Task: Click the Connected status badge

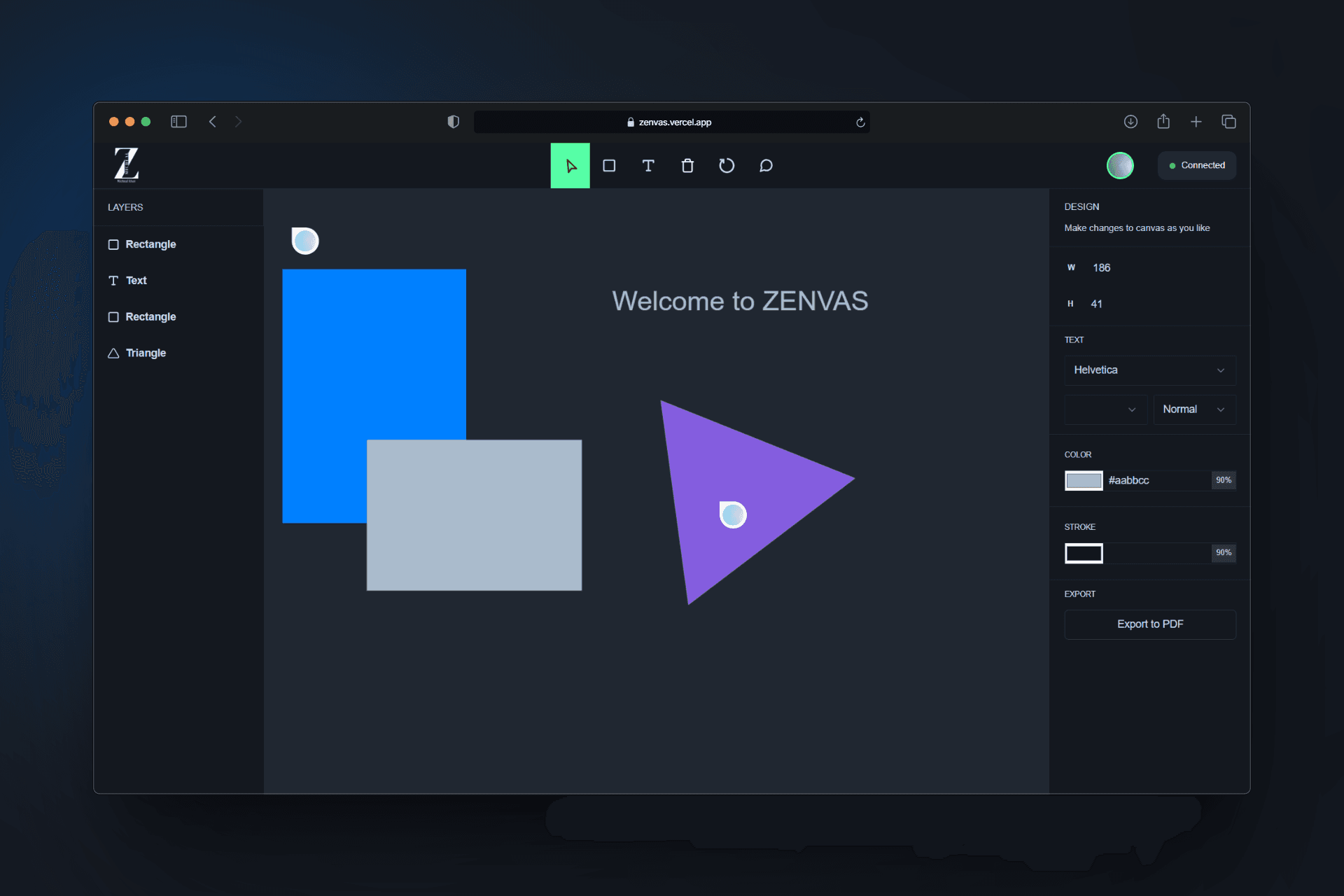Action: coord(1197,166)
